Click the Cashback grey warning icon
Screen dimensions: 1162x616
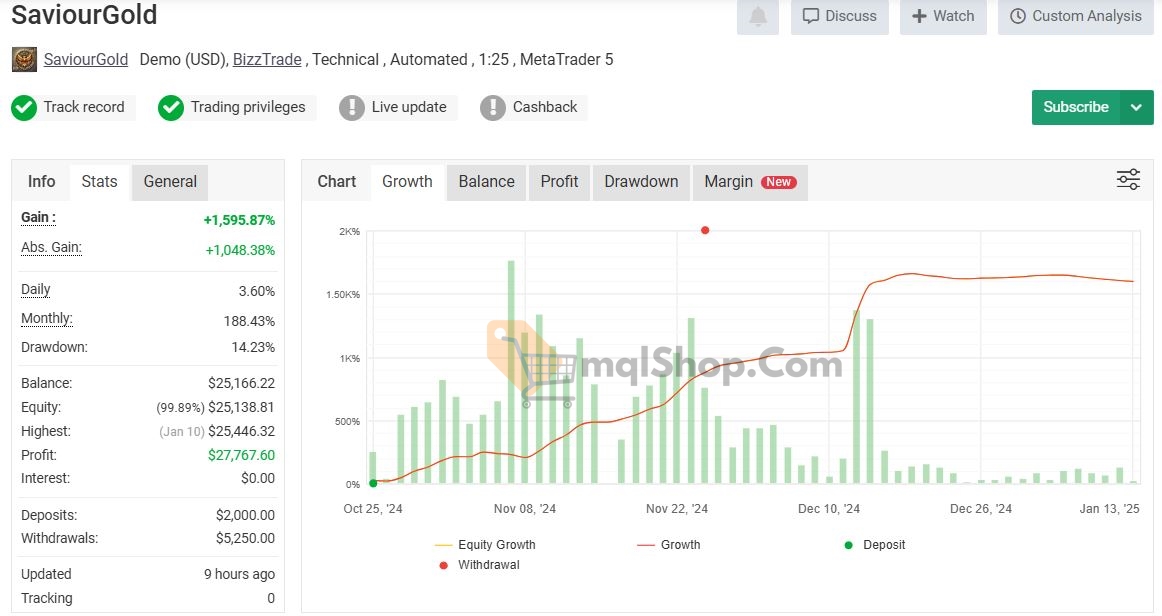[x=493, y=107]
